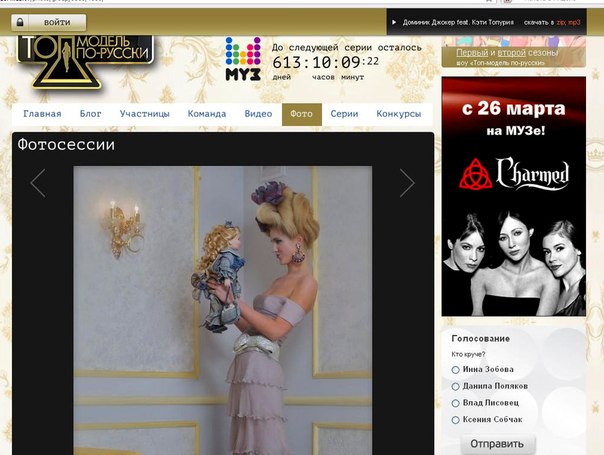Show next photo with right arrow
Screen dimensions: 604x455
coord(407,183)
